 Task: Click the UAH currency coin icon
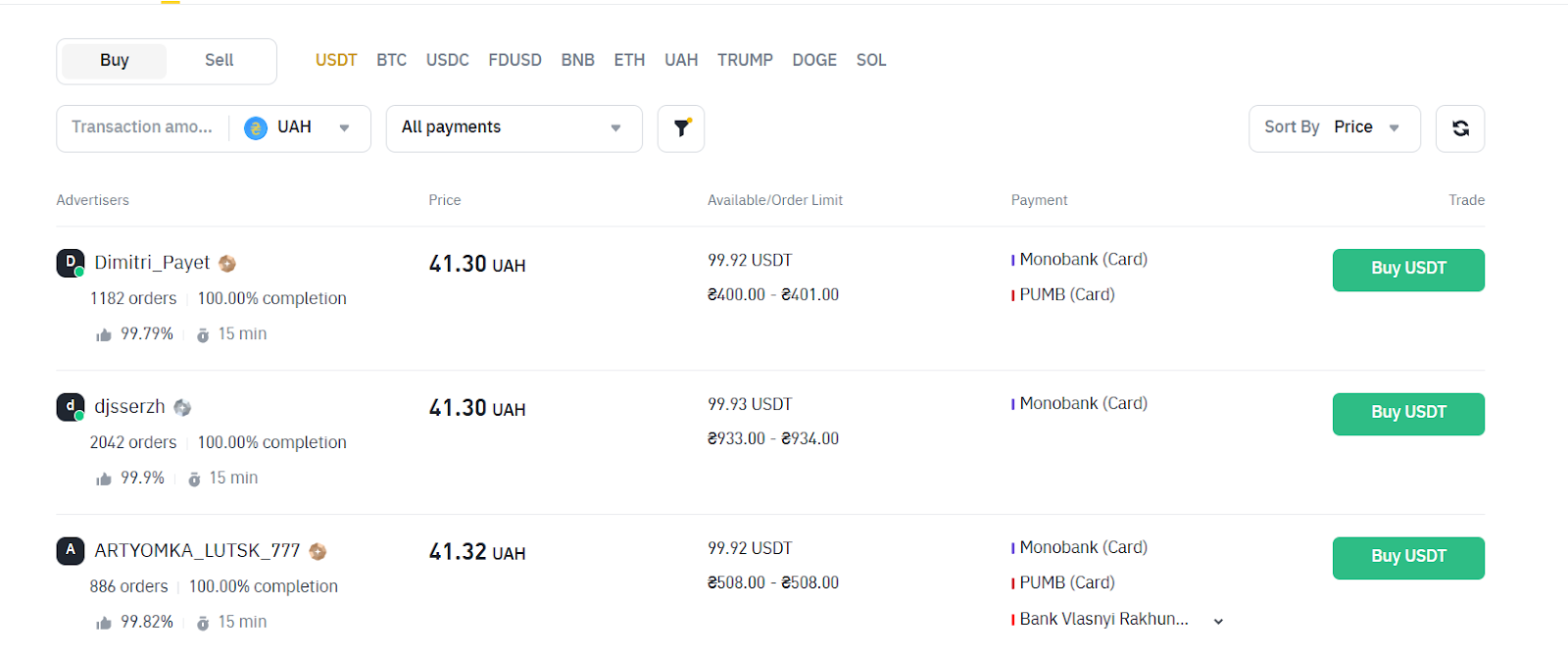[x=256, y=128]
